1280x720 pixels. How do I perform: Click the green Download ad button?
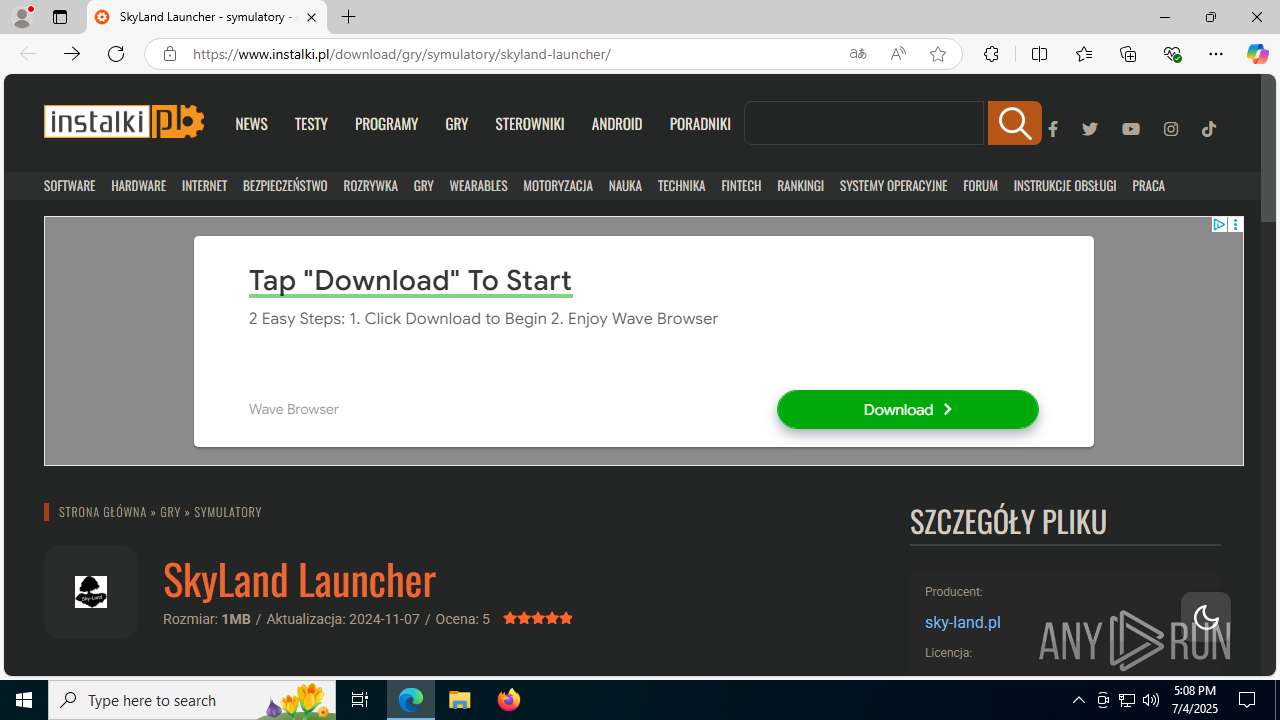[x=908, y=409]
